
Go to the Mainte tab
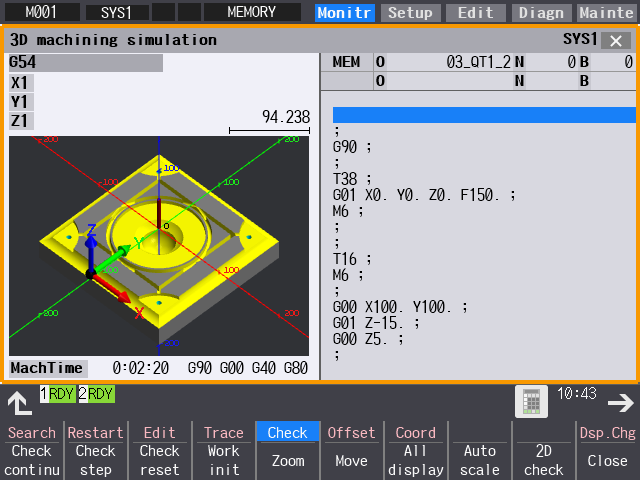(607, 13)
